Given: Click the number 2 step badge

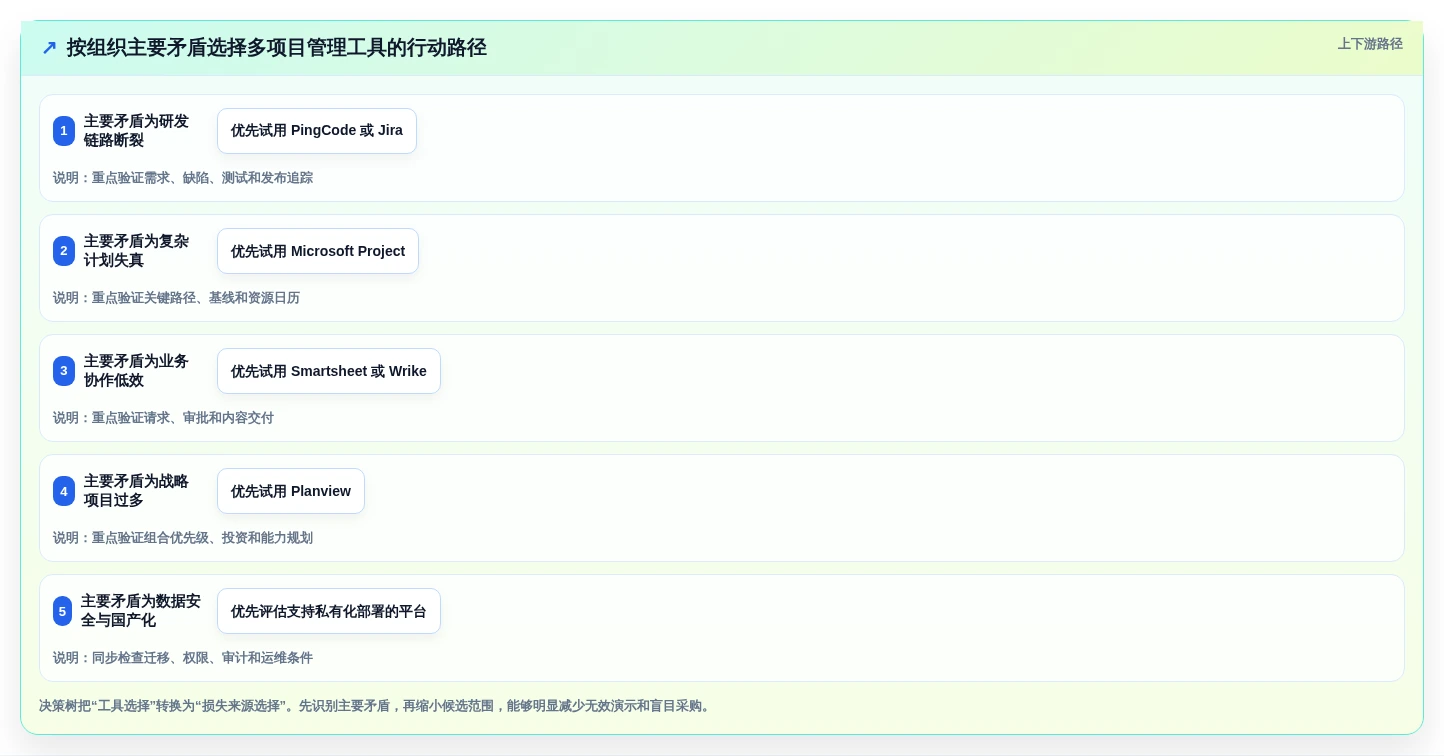Looking at the screenshot, I should tap(64, 251).
